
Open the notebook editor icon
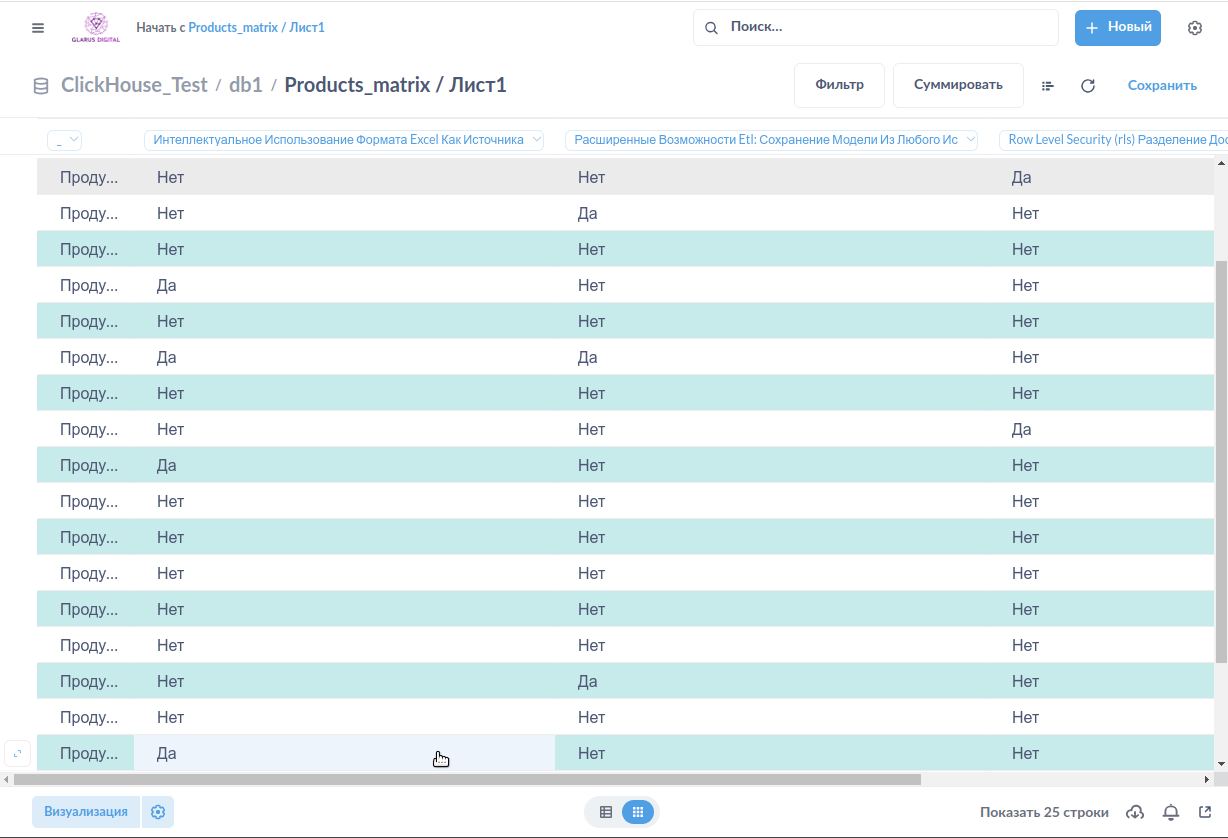(1048, 86)
